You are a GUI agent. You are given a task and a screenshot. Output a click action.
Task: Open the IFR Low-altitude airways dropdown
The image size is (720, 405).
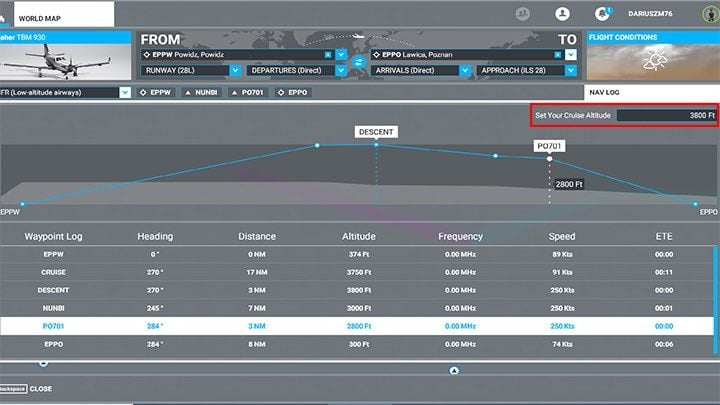tap(125, 92)
